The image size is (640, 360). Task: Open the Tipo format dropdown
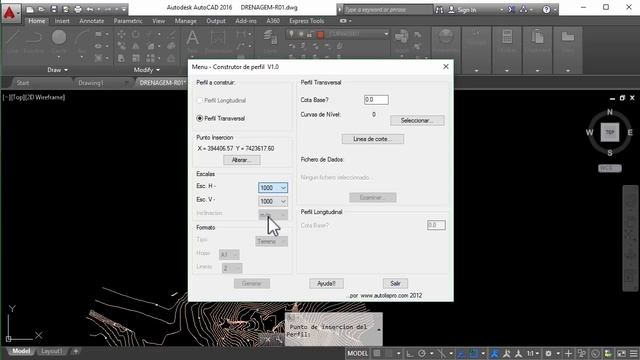[x=271, y=242]
